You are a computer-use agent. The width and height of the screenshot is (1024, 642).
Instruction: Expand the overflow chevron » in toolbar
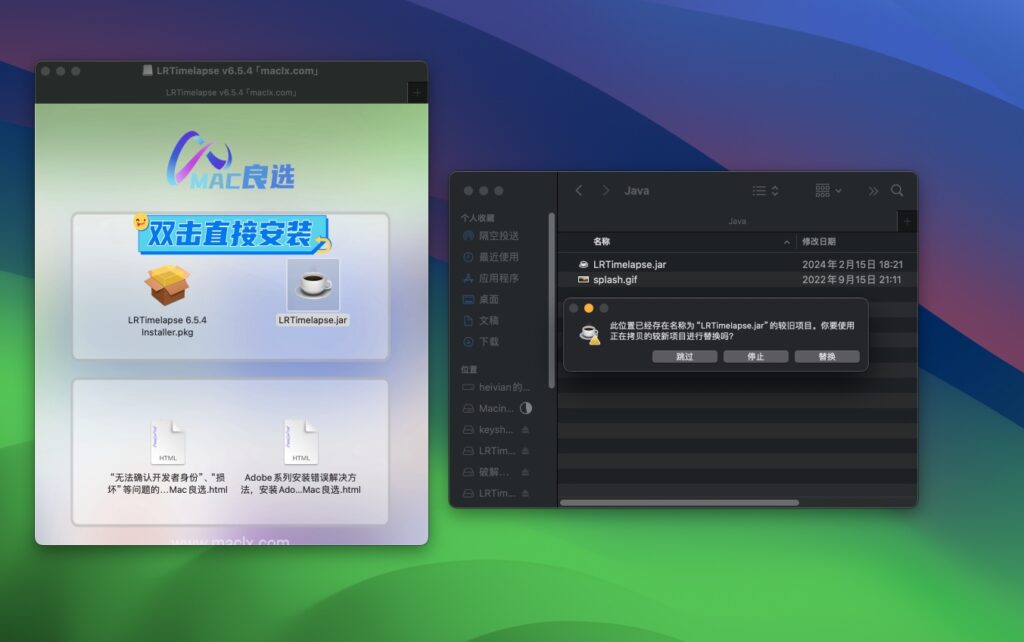[x=871, y=190]
